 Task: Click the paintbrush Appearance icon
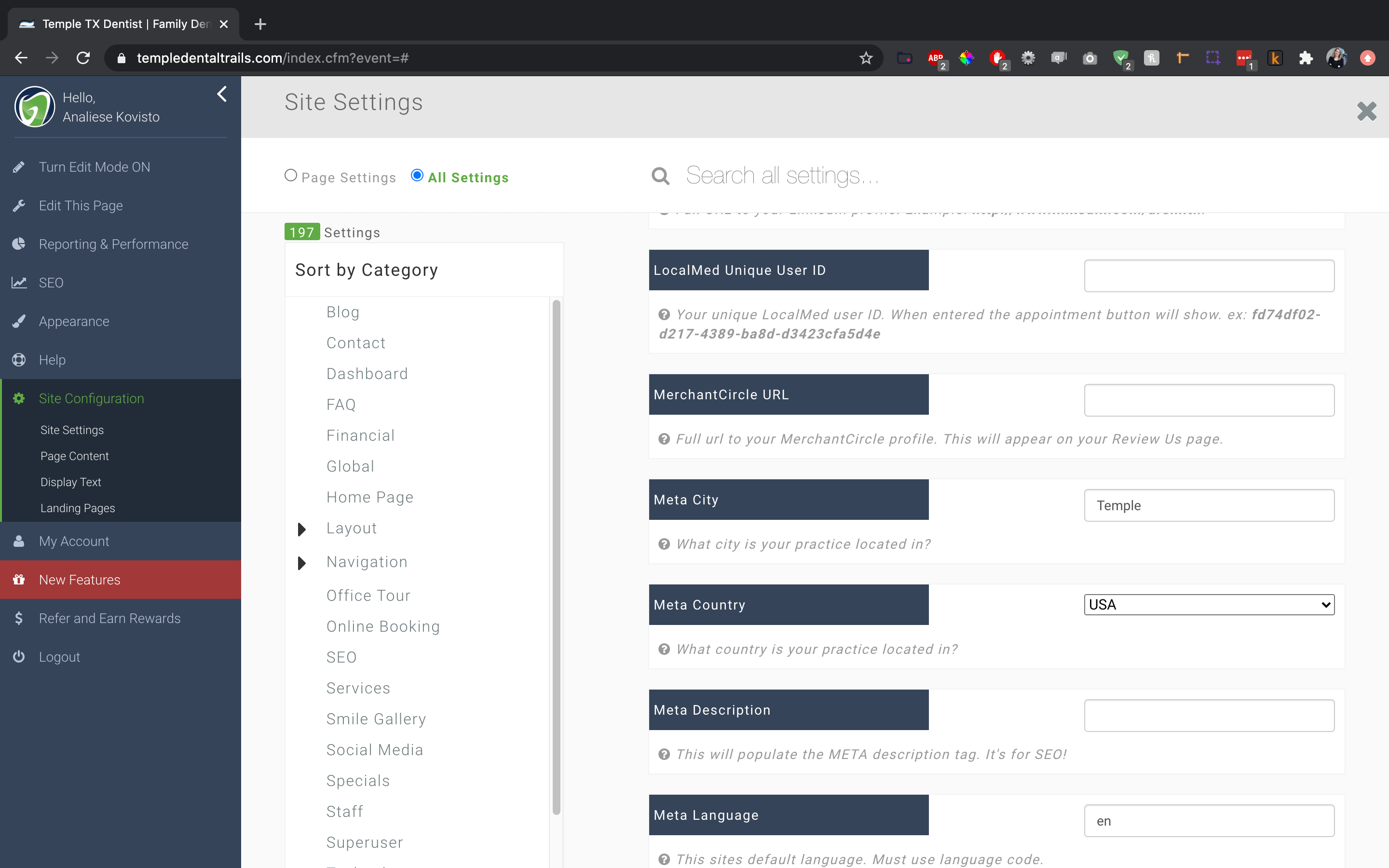pyautogui.click(x=18, y=322)
